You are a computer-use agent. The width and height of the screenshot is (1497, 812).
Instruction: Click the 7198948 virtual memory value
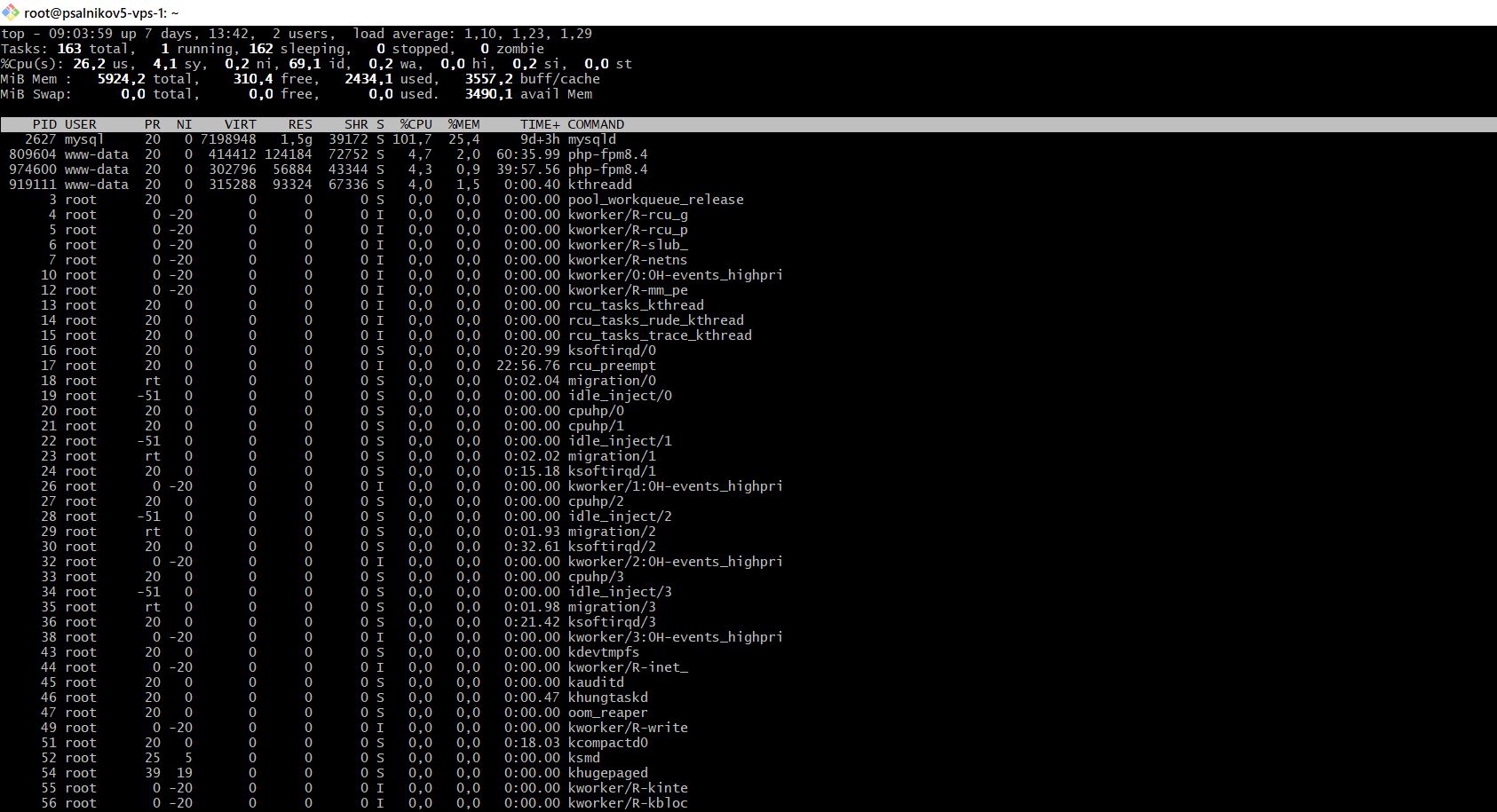click(228, 139)
